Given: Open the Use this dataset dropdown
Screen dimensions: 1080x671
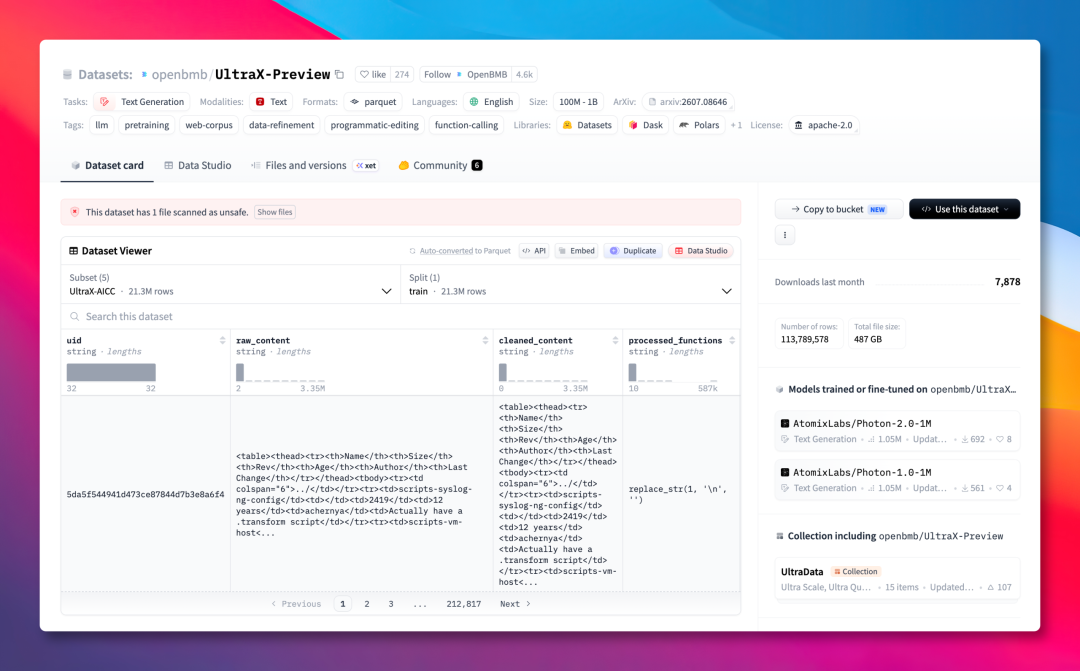Looking at the screenshot, I should click(x=964, y=209).
